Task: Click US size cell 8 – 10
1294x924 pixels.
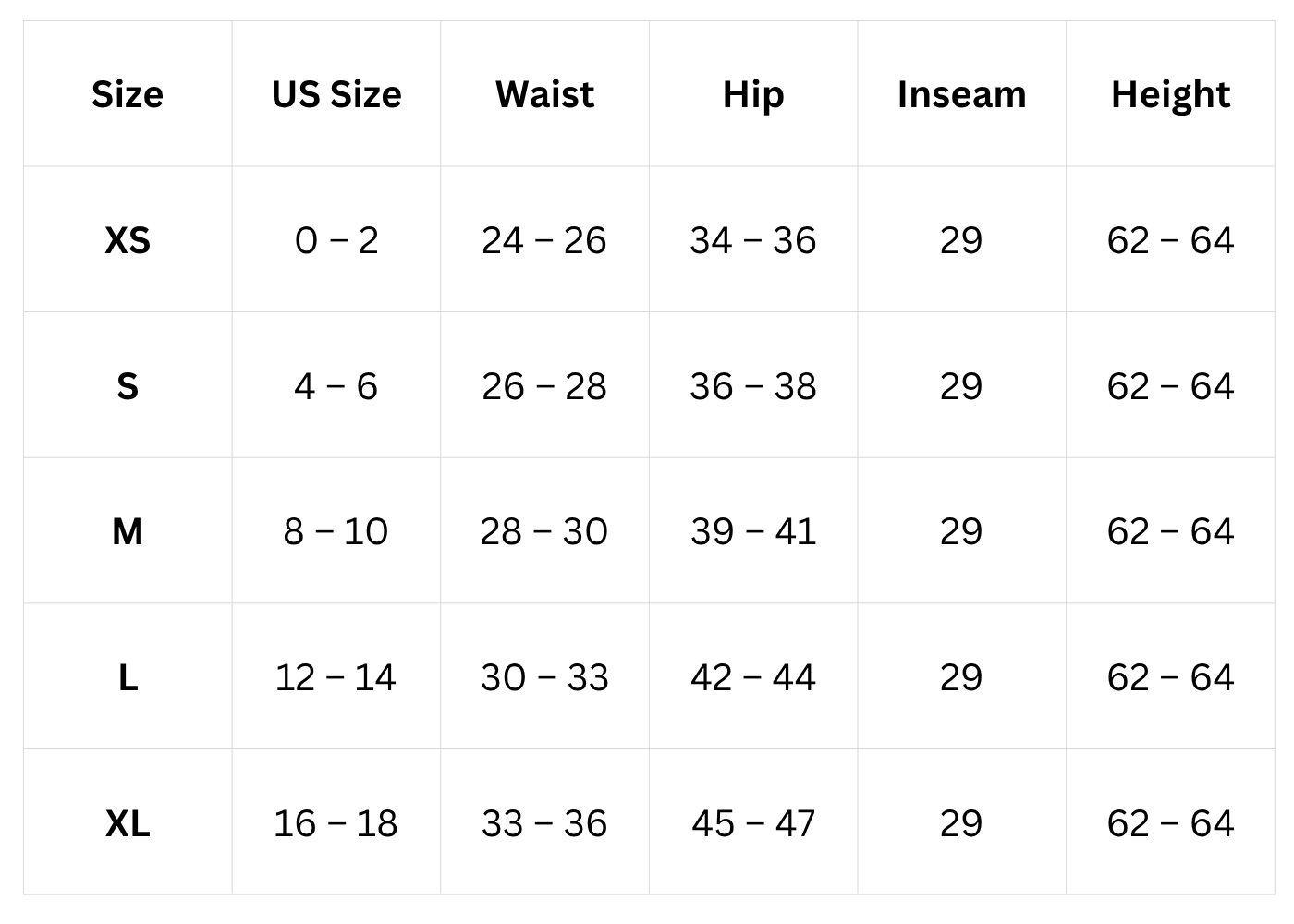Action: pyautogui.click(x=336, y=531)
